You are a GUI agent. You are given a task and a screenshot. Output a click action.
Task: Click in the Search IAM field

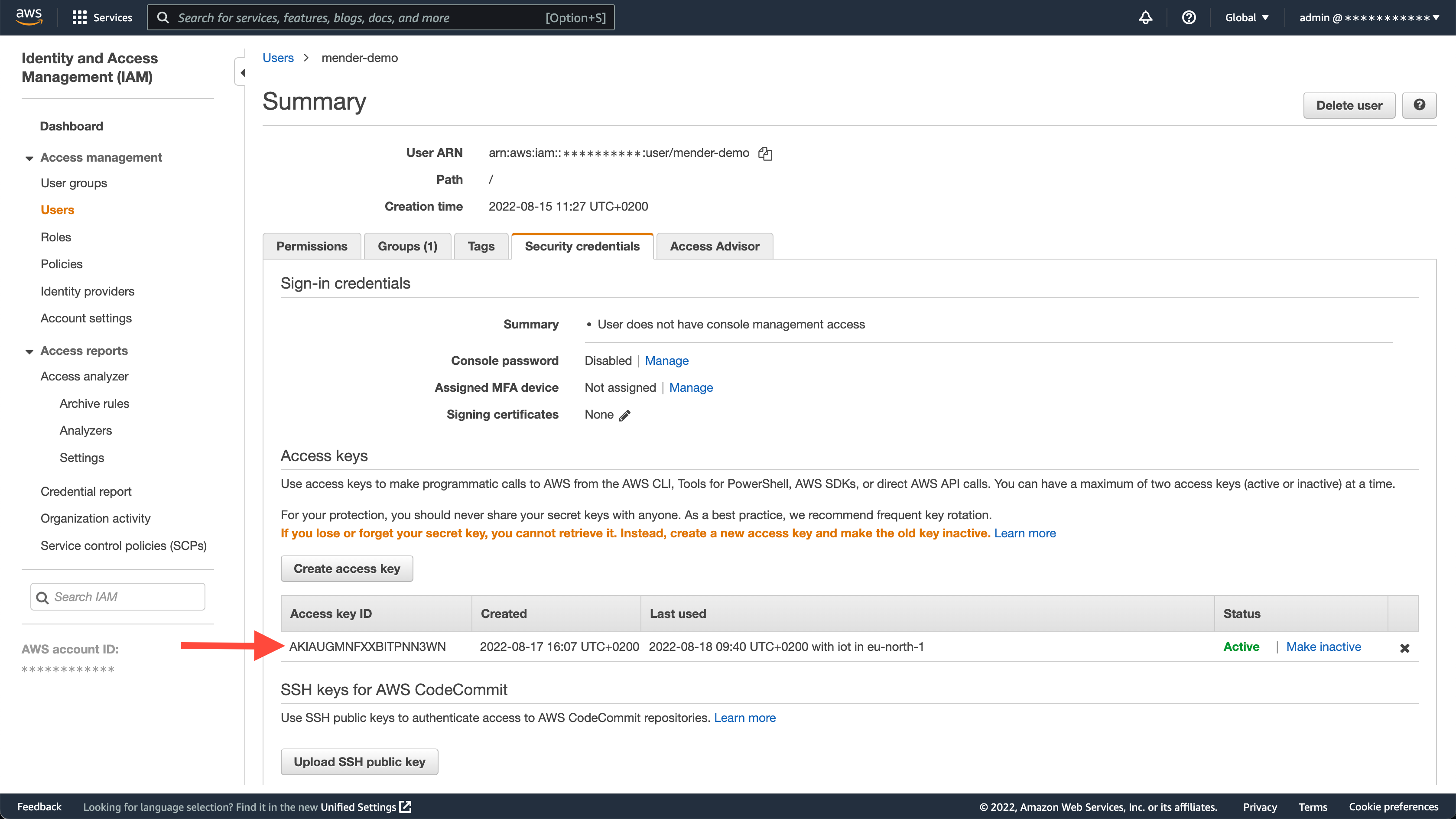(x=124, y=597)
